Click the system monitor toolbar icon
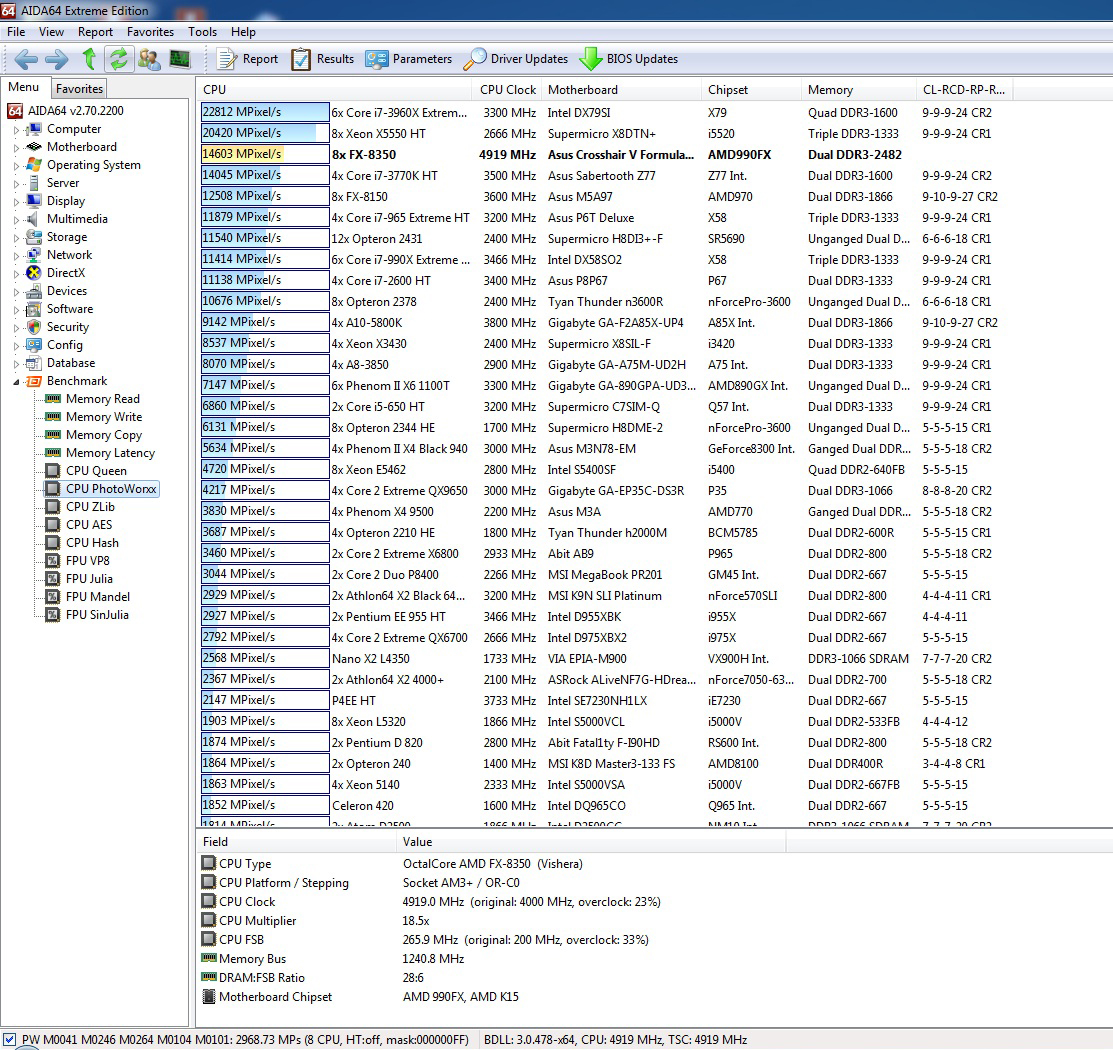This screenshot has width=1113, height=1050. [x=180, y=59]
